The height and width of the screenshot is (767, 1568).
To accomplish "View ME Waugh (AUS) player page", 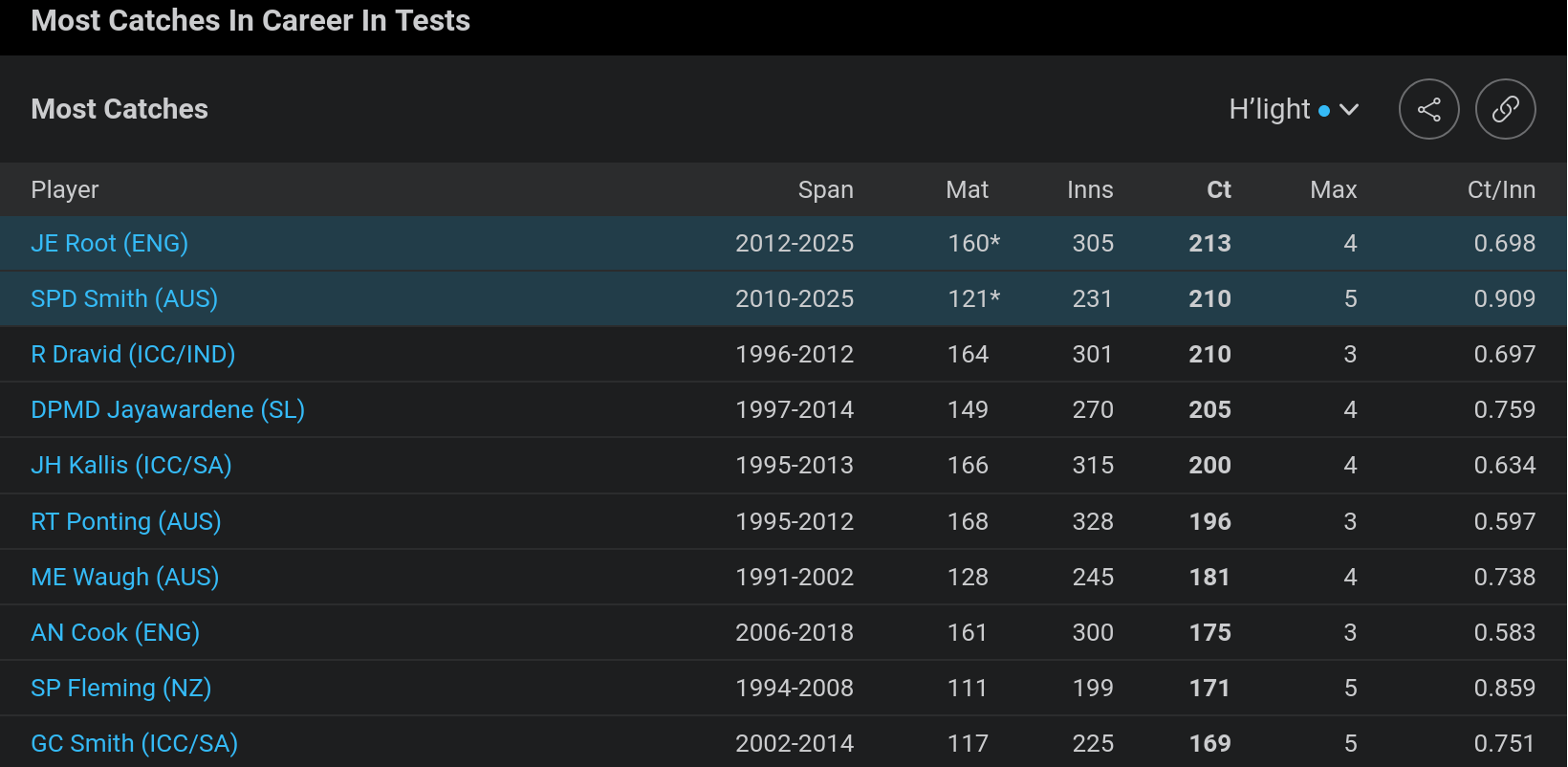I will pyautogui.click(x=125, y=577).
